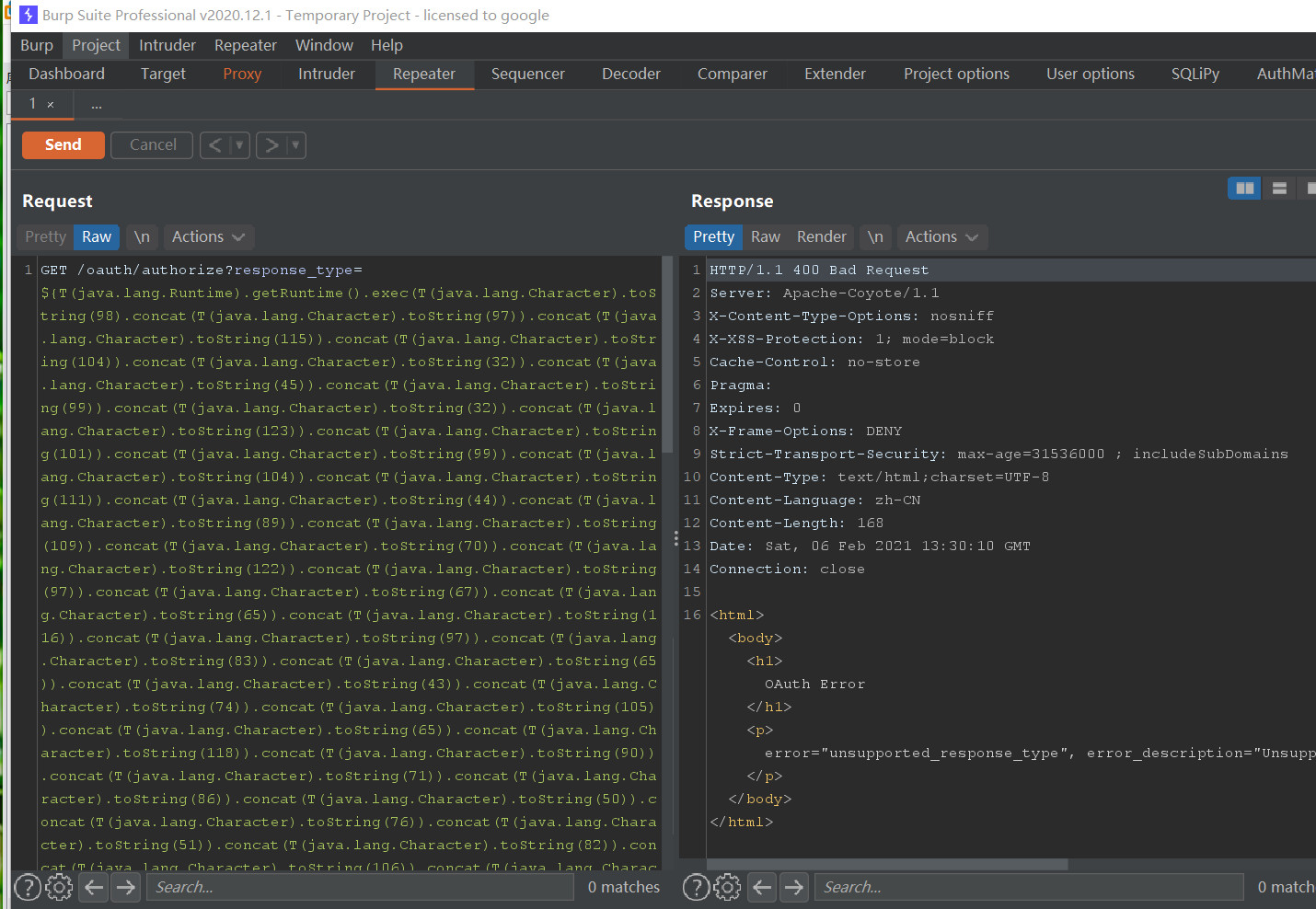Jump to next match in Response search
Screen dimensions: 1316x909
coord(794,887)
